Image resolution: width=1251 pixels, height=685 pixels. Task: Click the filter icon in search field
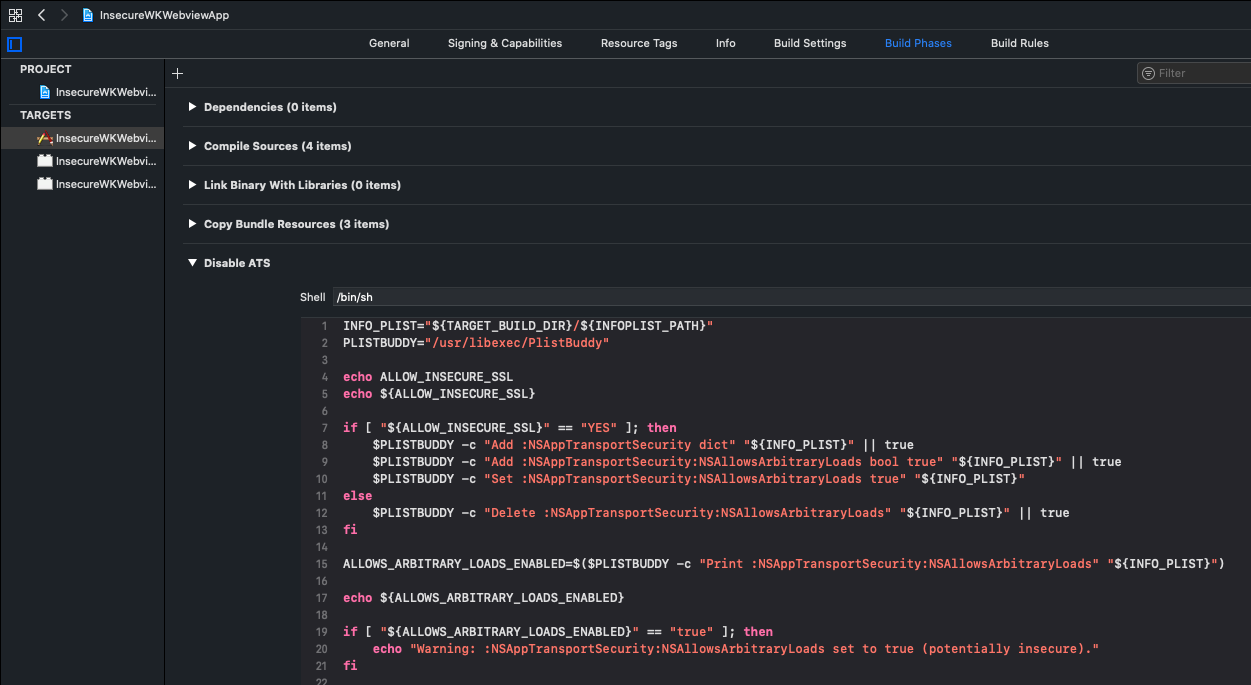[1148, 73]
